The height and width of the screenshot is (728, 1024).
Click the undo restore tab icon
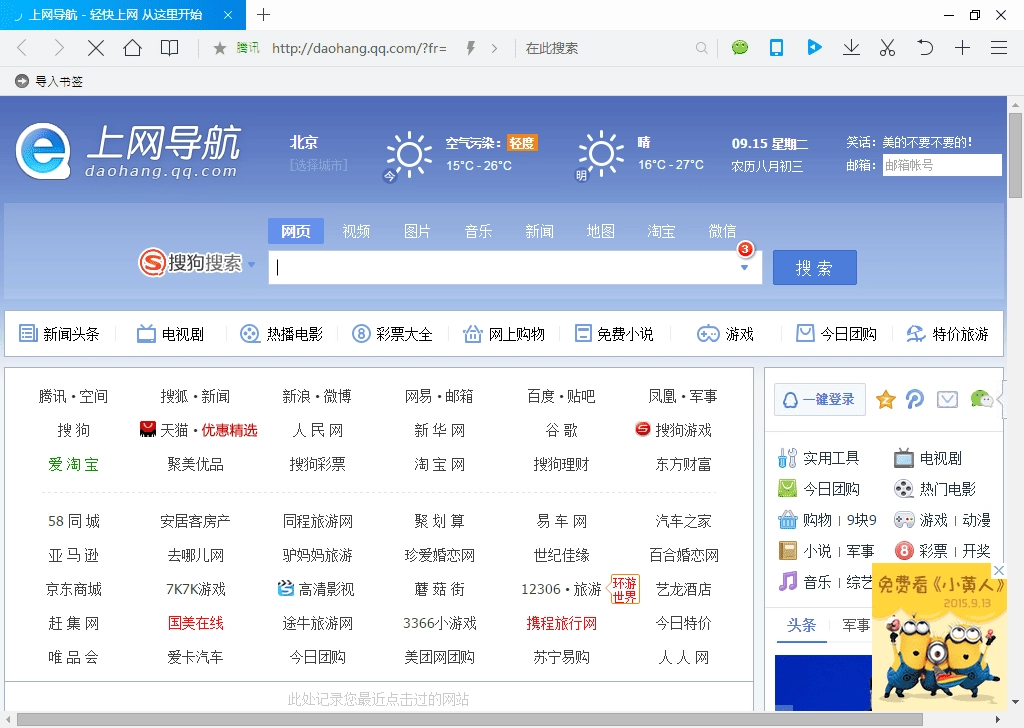pos(925,48)
